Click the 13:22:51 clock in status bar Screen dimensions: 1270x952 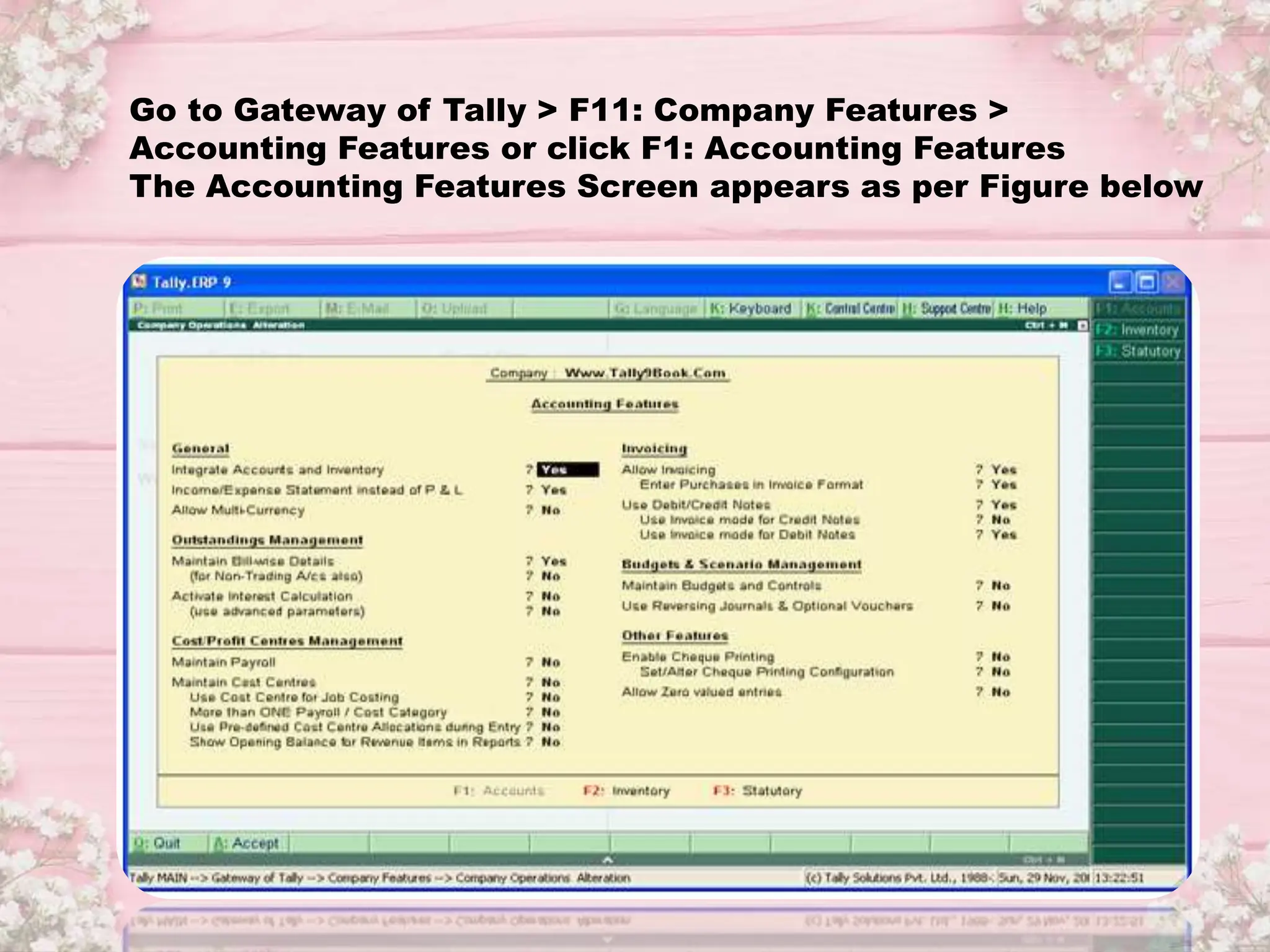pos(1119,878)
